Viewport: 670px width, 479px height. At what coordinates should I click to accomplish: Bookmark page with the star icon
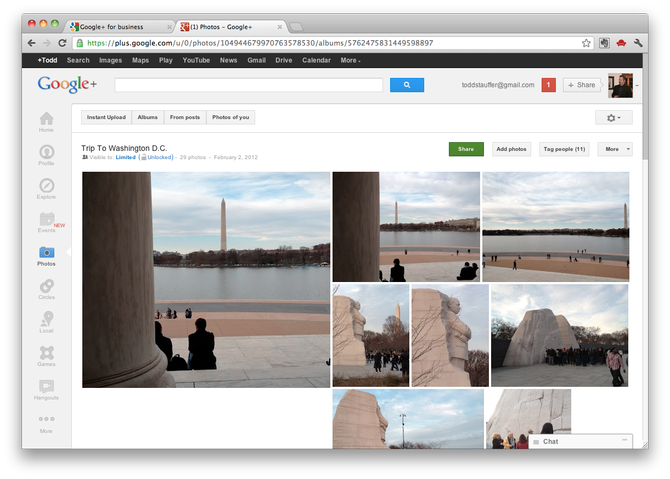coord(586,43)
